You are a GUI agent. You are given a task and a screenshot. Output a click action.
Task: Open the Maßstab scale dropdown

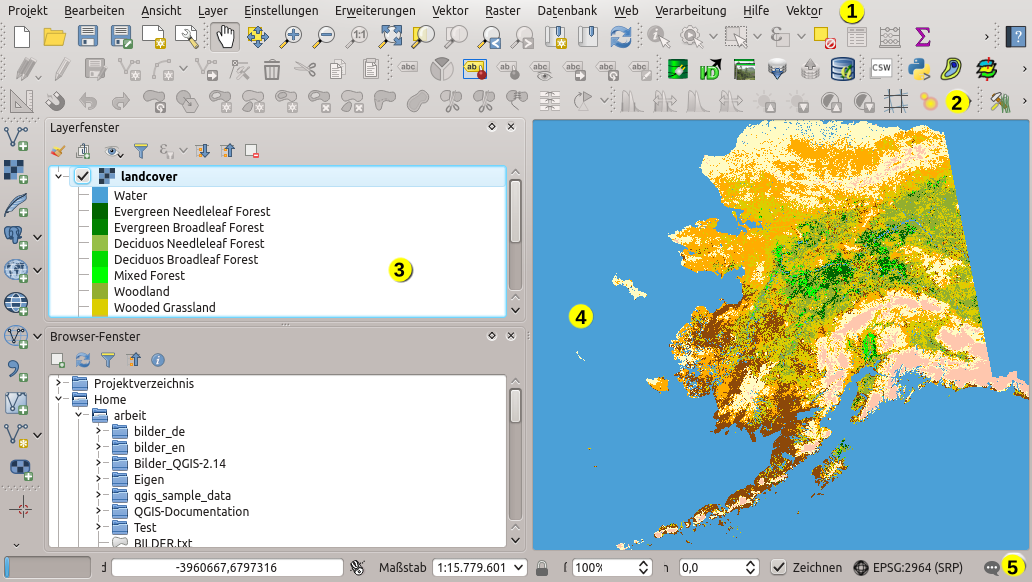tap(518, 567)
